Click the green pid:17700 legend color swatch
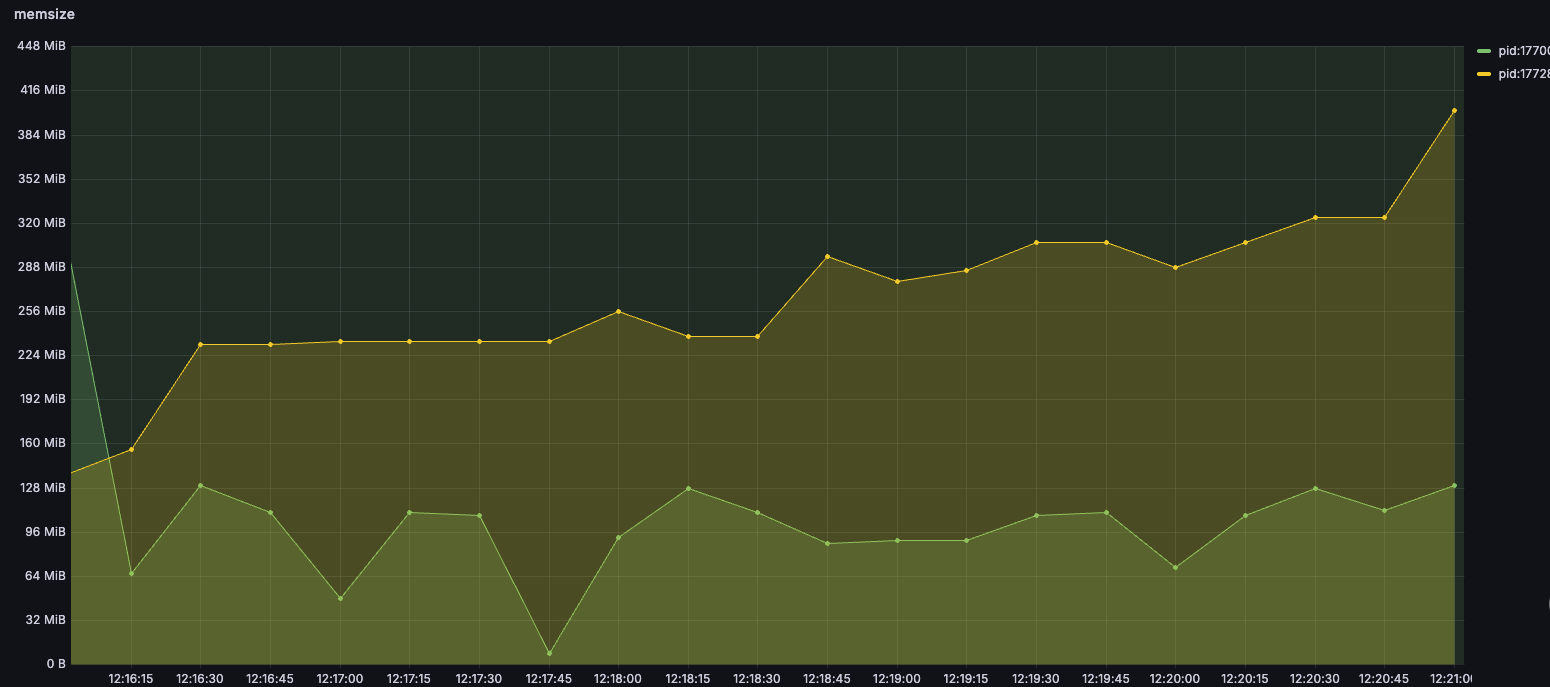 pyautogui.click(x=1483, y=50)
